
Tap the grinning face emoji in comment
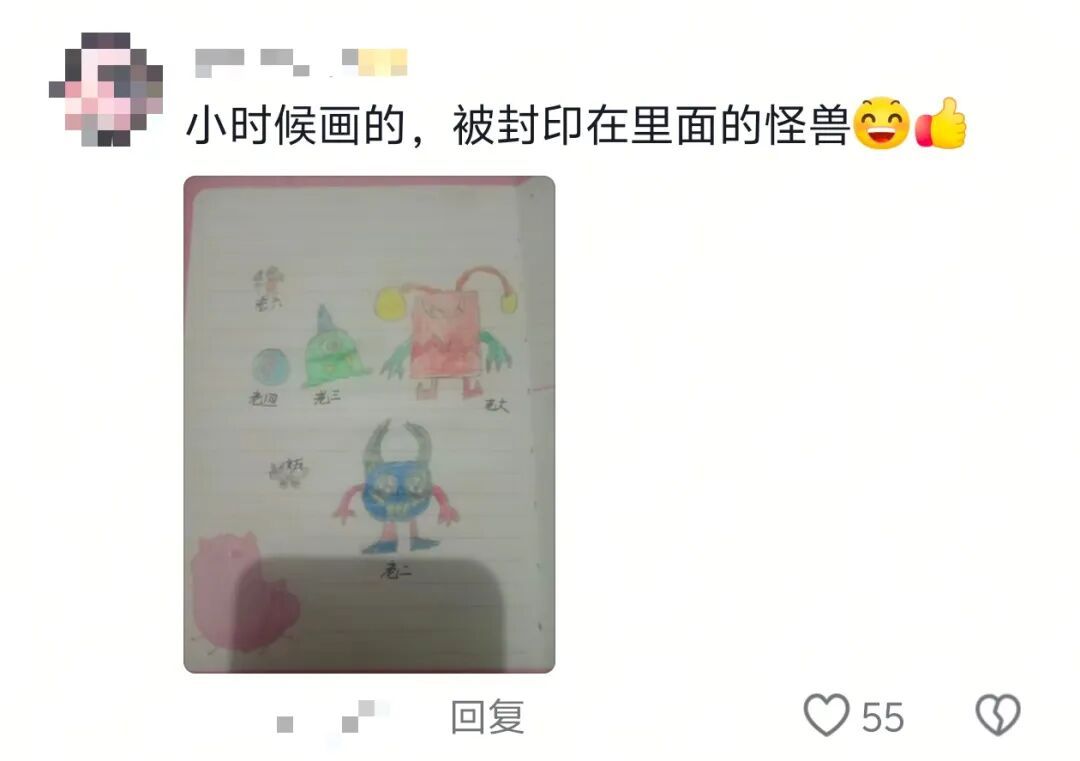tap(881, 124)
